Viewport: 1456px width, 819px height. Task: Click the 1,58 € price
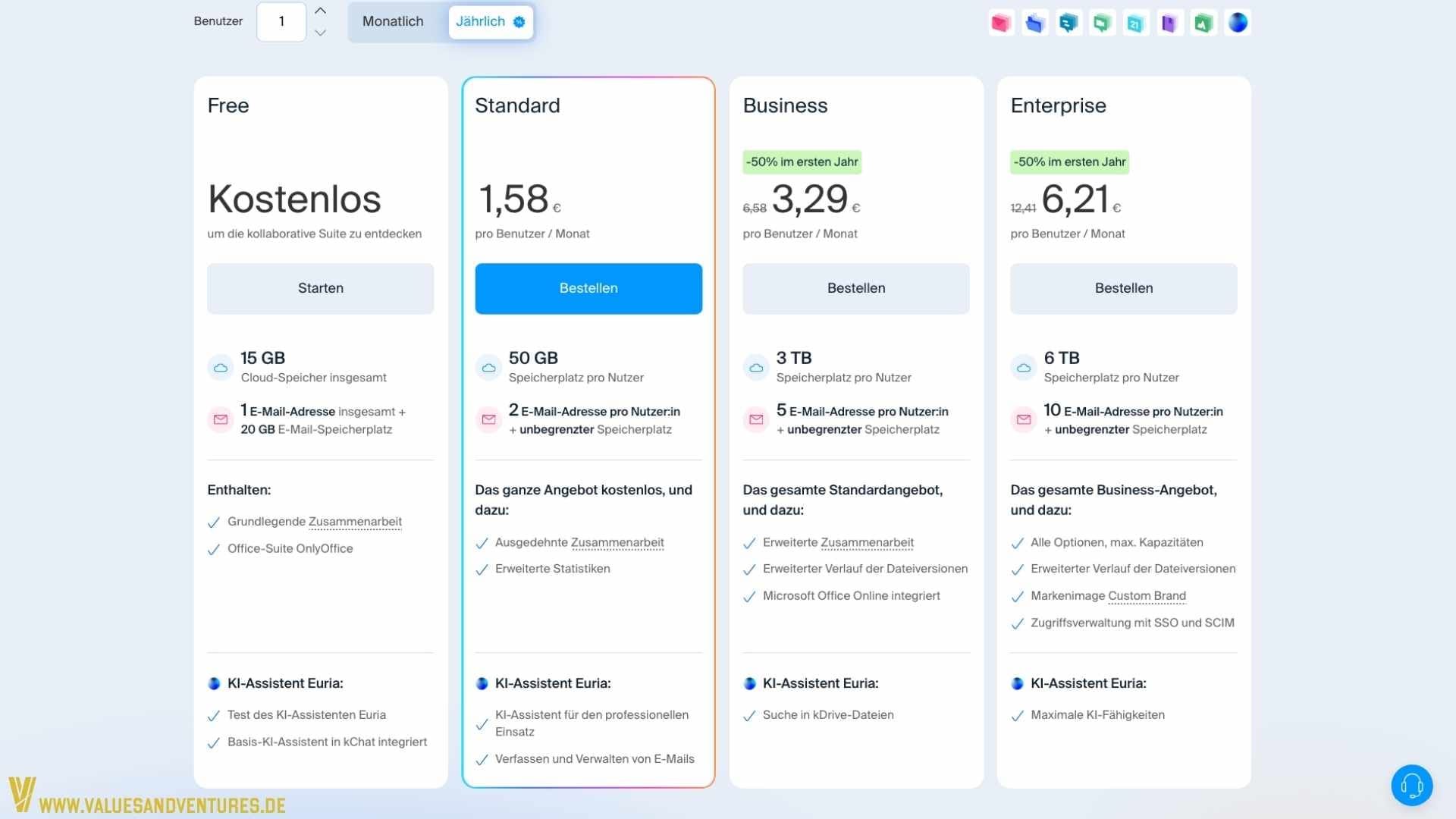[x=519, y=199]
